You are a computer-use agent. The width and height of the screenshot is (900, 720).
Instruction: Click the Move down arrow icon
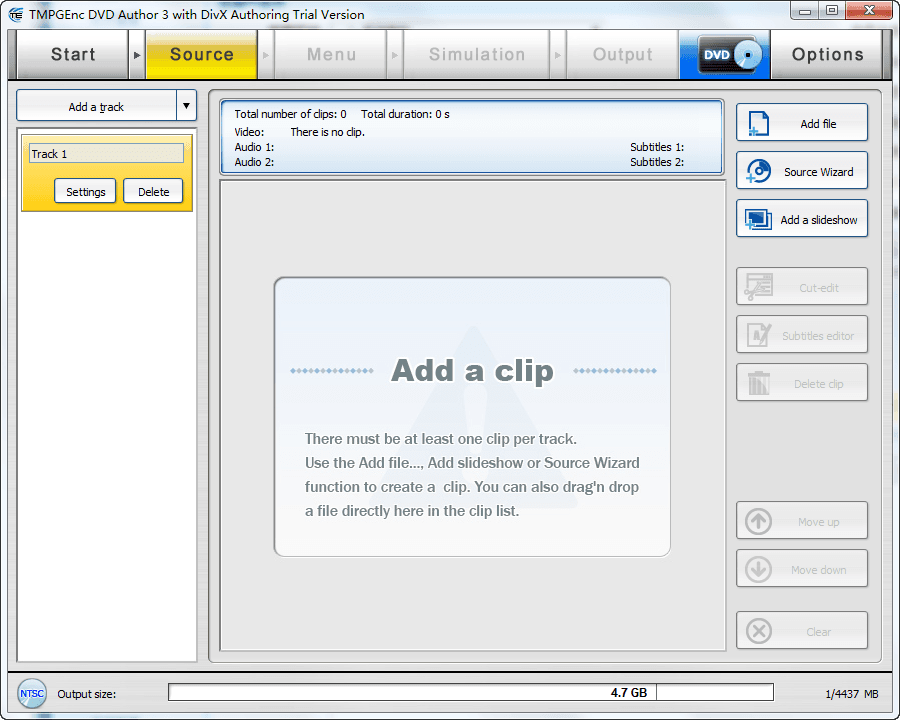point(758,570)
